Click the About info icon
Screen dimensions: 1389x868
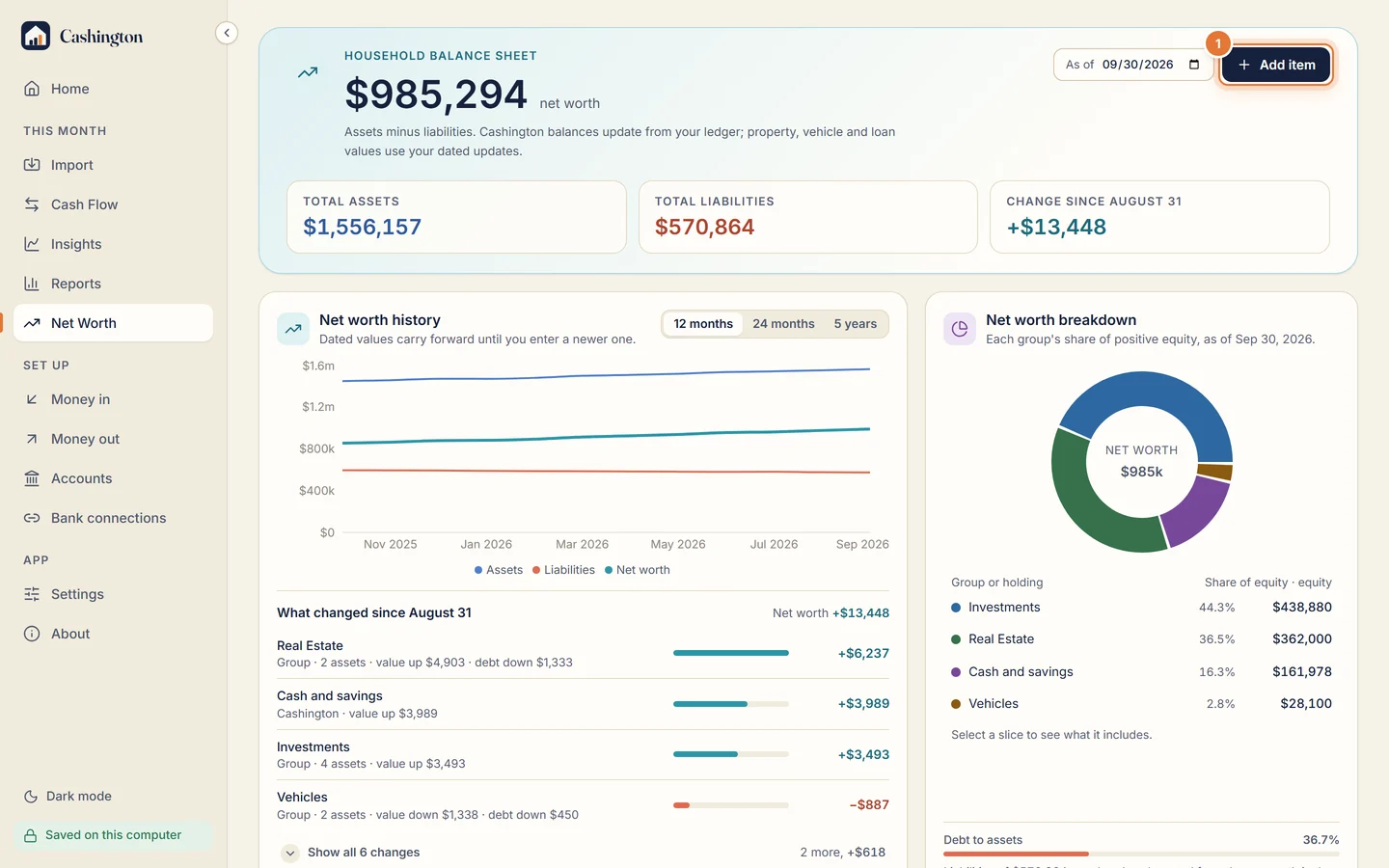(x=32, y=634)
